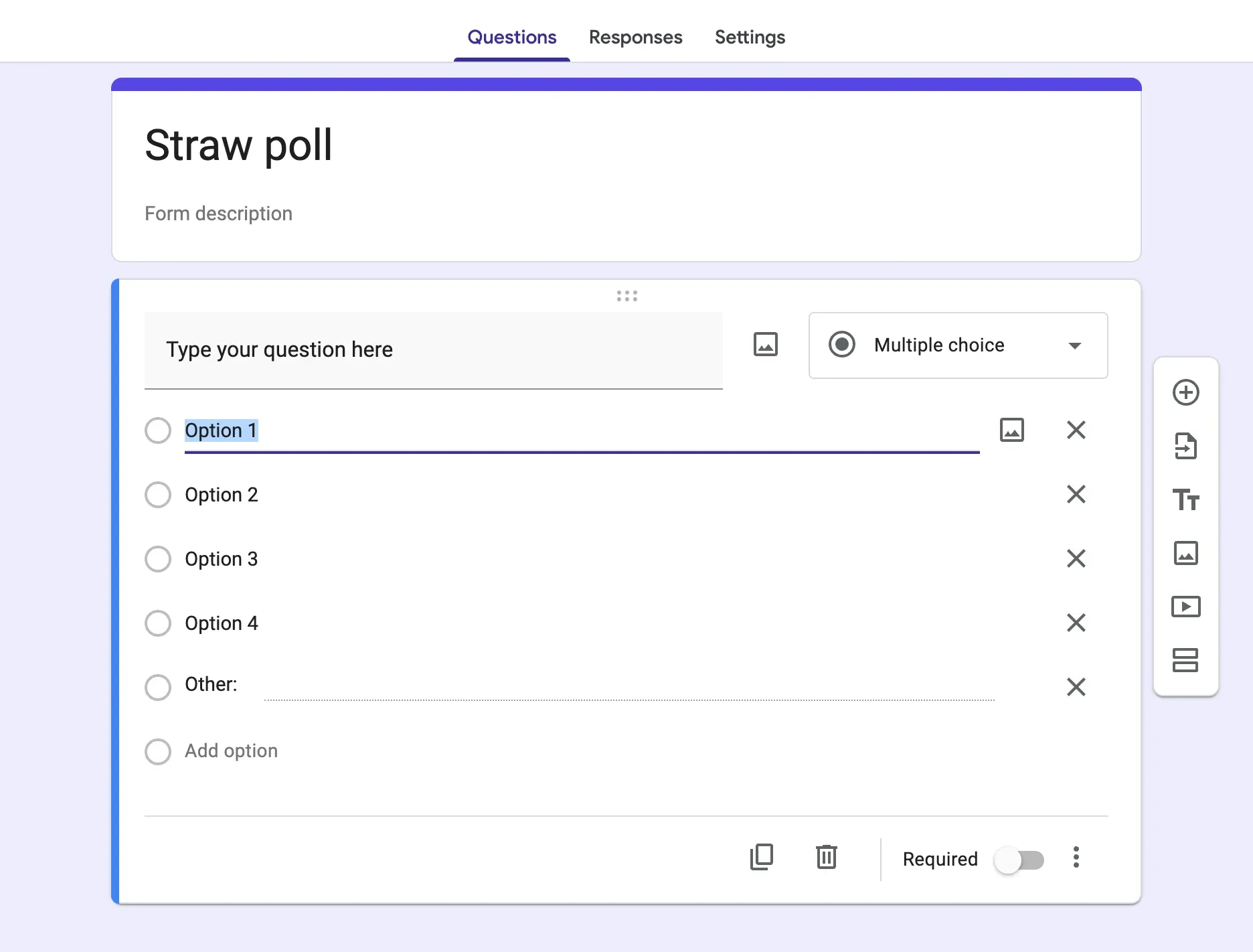Viewport: 1253px width, 952px height.
Task: Click Add option to create new choice
Action: pyautogui.click(x=231, y=751)
